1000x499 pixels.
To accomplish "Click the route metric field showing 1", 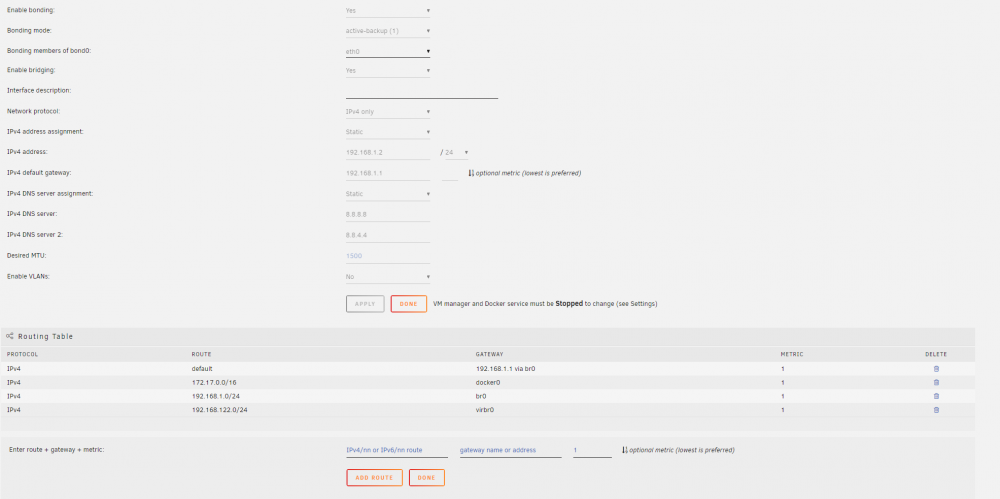I will 592,450.
